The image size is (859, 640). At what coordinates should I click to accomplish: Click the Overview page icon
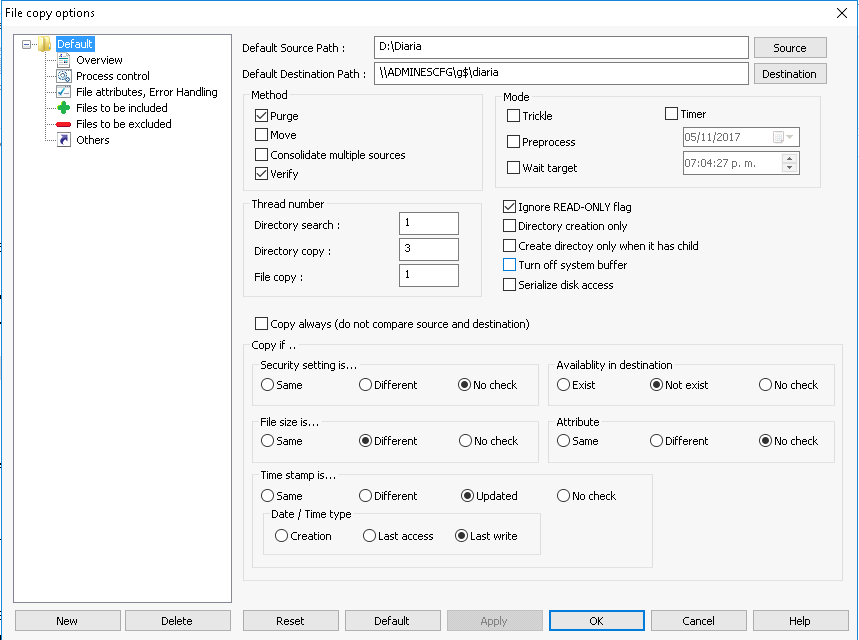64,60
